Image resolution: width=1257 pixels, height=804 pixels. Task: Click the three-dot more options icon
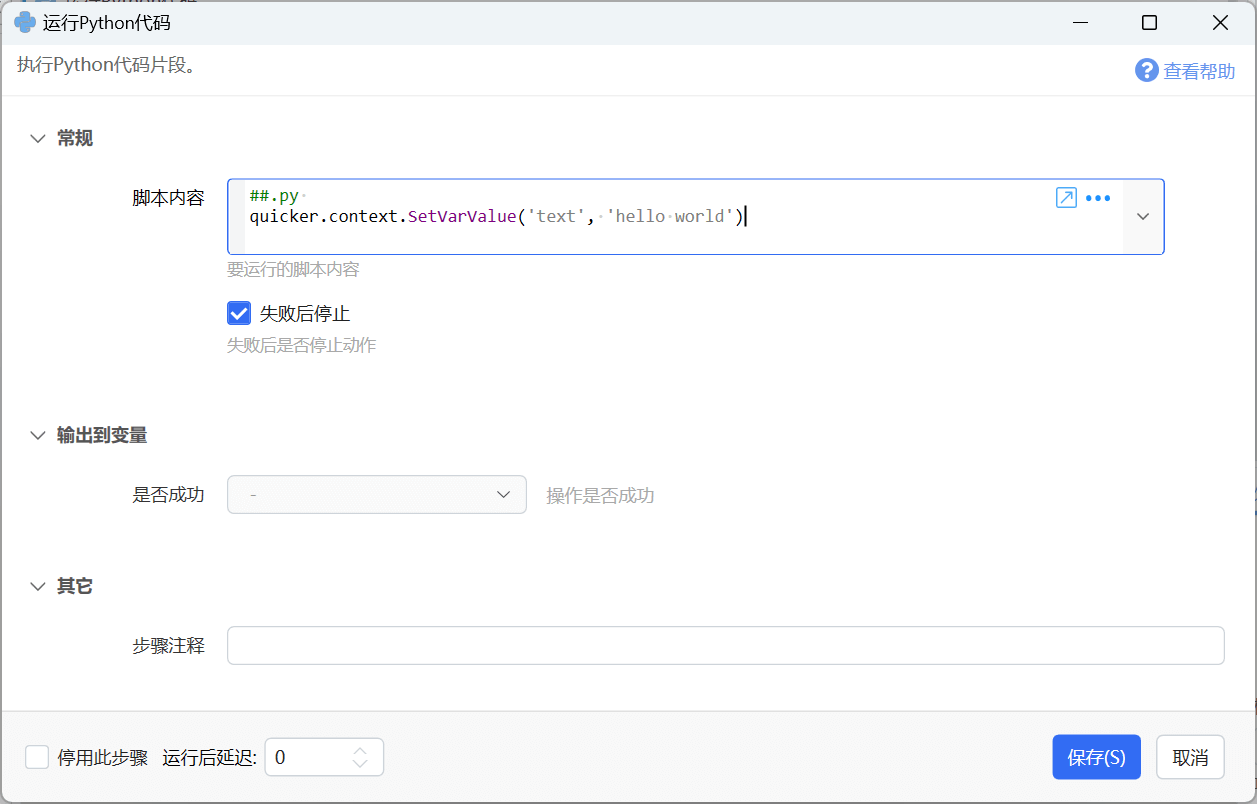(x=1098, y=198)
